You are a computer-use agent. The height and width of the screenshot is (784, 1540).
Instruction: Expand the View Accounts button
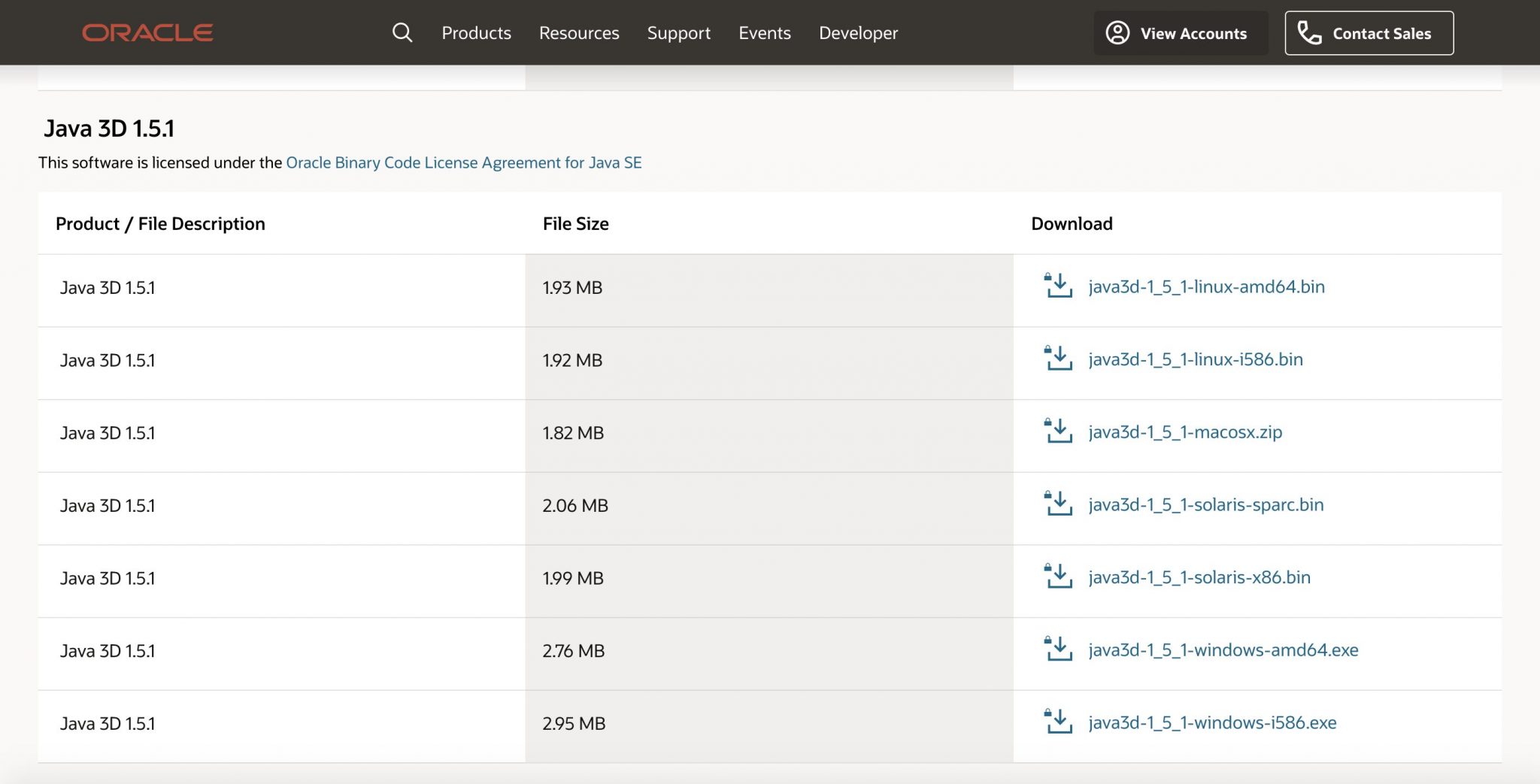[1180, 33]
